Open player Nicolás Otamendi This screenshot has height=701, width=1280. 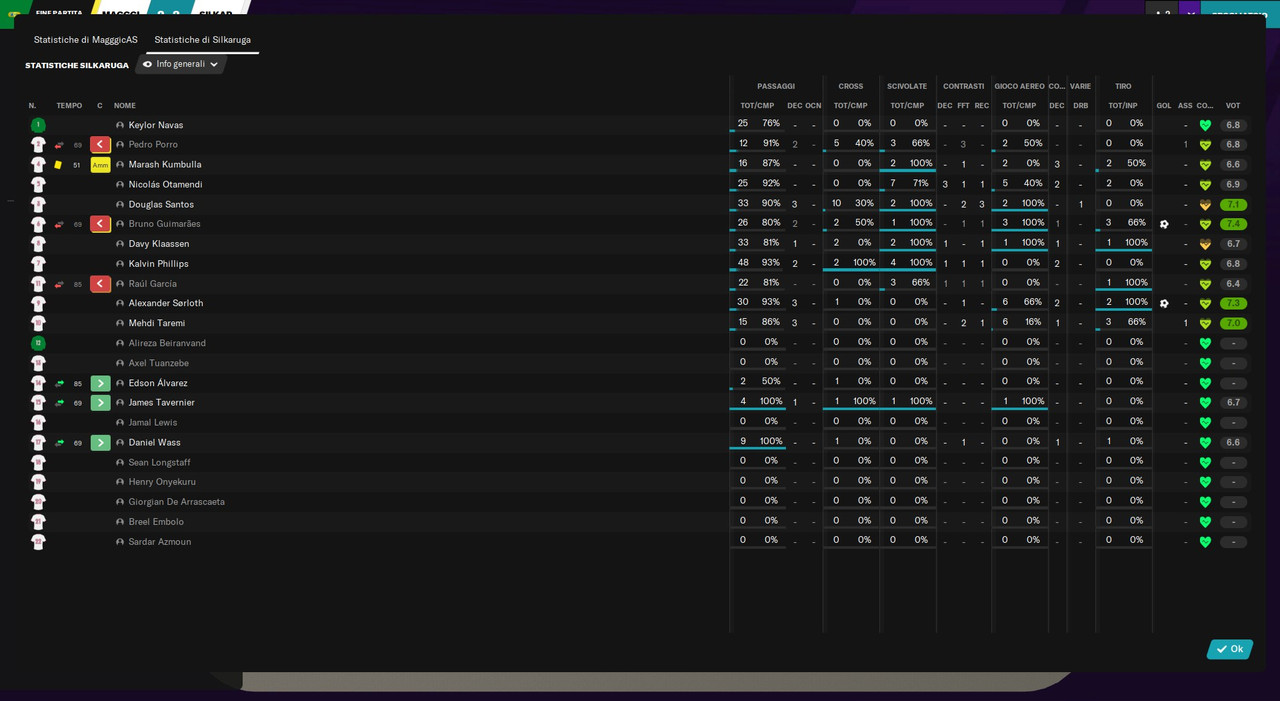(x=165, y=185)
